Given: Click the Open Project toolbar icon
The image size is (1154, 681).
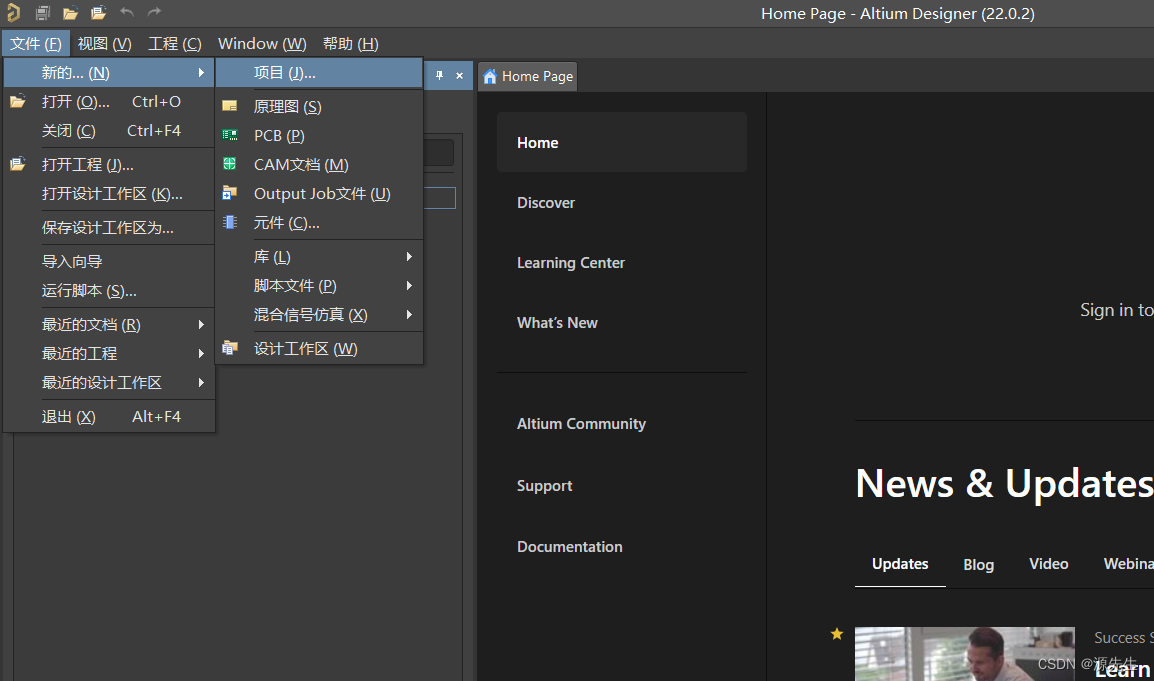Looking at the screenshot, I should point(99,13).
